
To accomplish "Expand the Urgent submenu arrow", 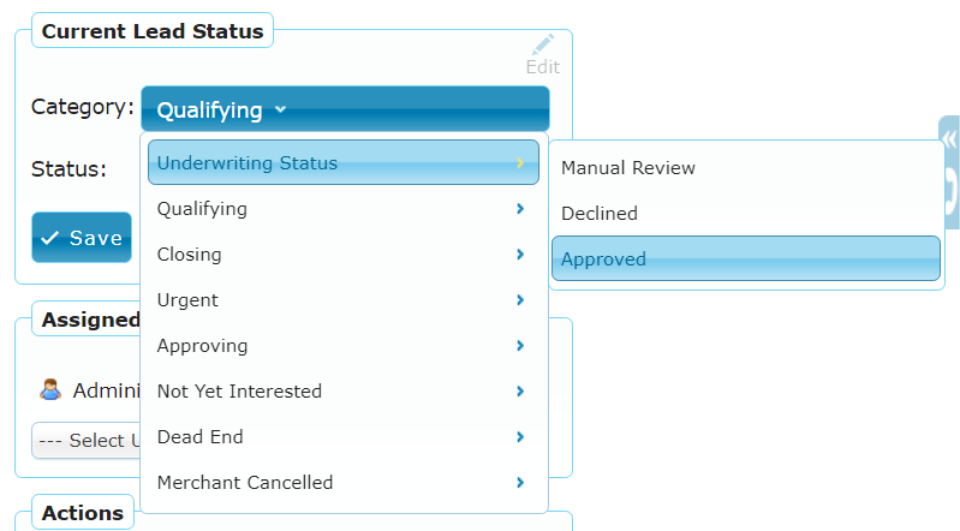I will click(x=520, y=299).
